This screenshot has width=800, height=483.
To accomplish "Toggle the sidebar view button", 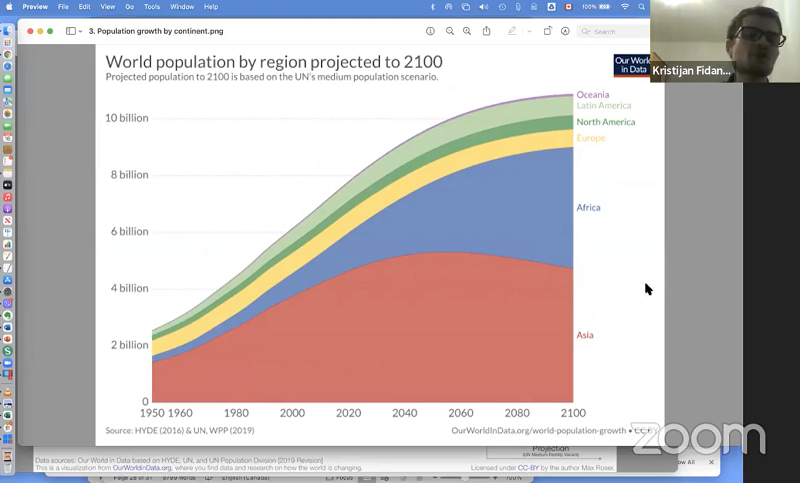I will coord(70,31).
